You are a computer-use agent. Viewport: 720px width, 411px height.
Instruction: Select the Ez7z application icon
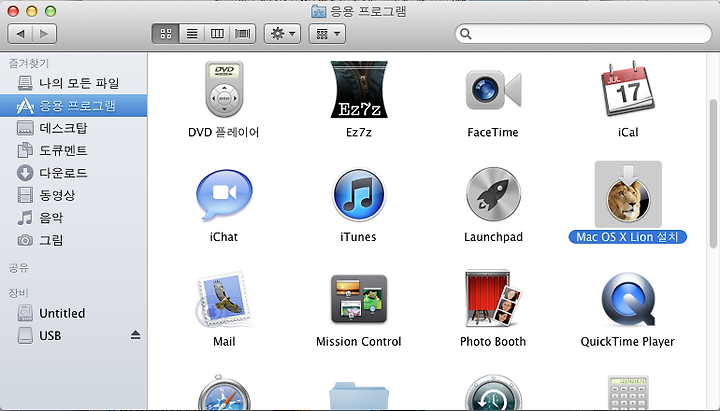pos(359,90)
